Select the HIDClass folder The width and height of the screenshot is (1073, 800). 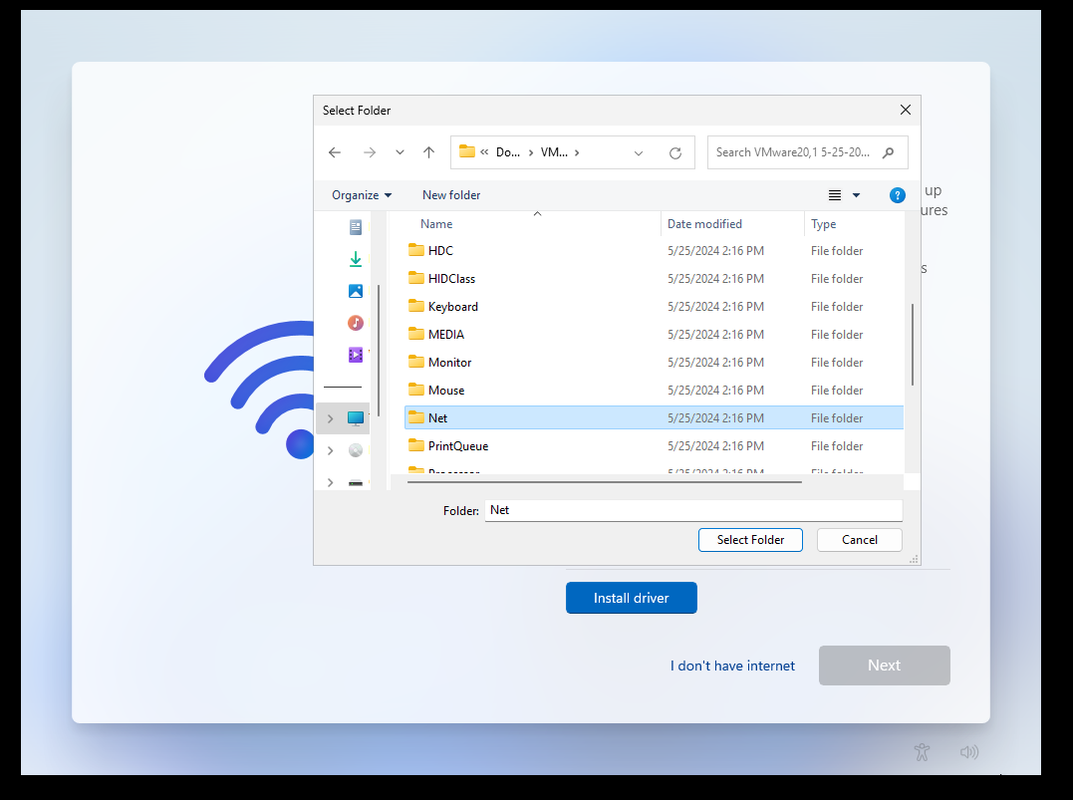tap(452, 279)
